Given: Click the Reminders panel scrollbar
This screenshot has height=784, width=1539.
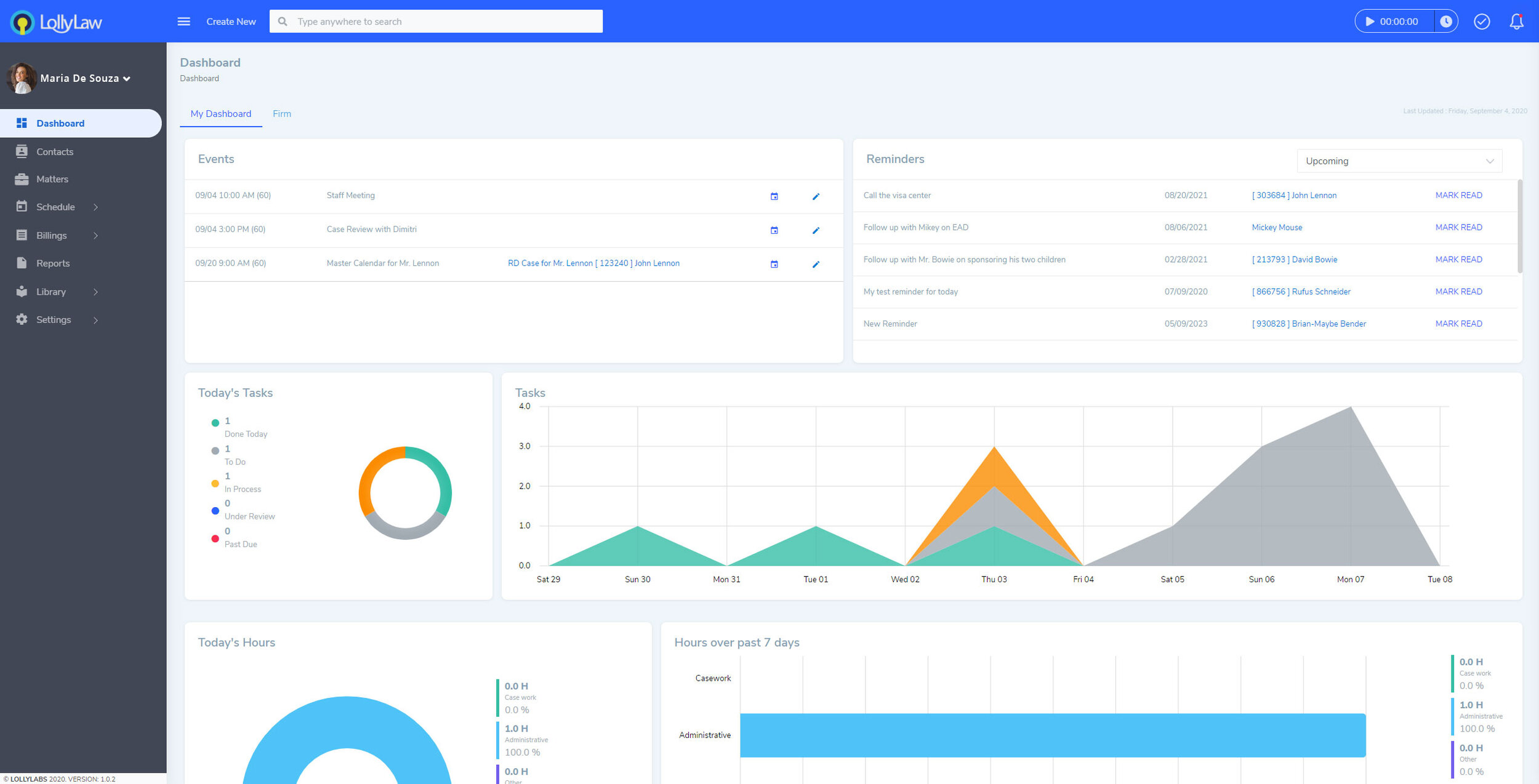Looking at the screenshot, I should 1519,226.
